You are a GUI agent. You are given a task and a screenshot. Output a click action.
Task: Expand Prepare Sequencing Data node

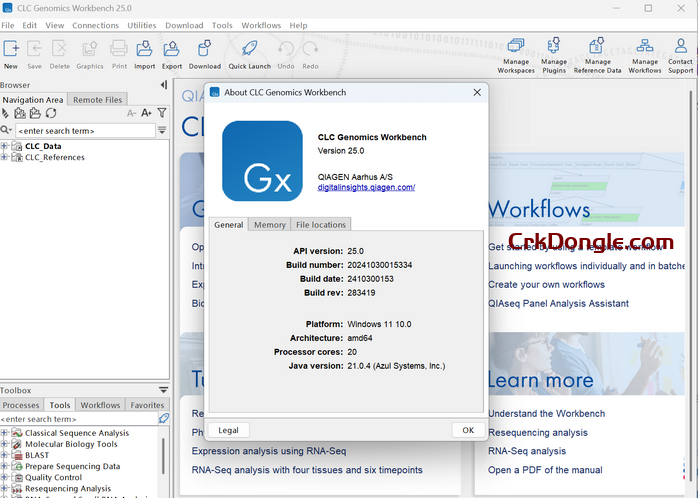pyautogui.click(x=4, y=466)
